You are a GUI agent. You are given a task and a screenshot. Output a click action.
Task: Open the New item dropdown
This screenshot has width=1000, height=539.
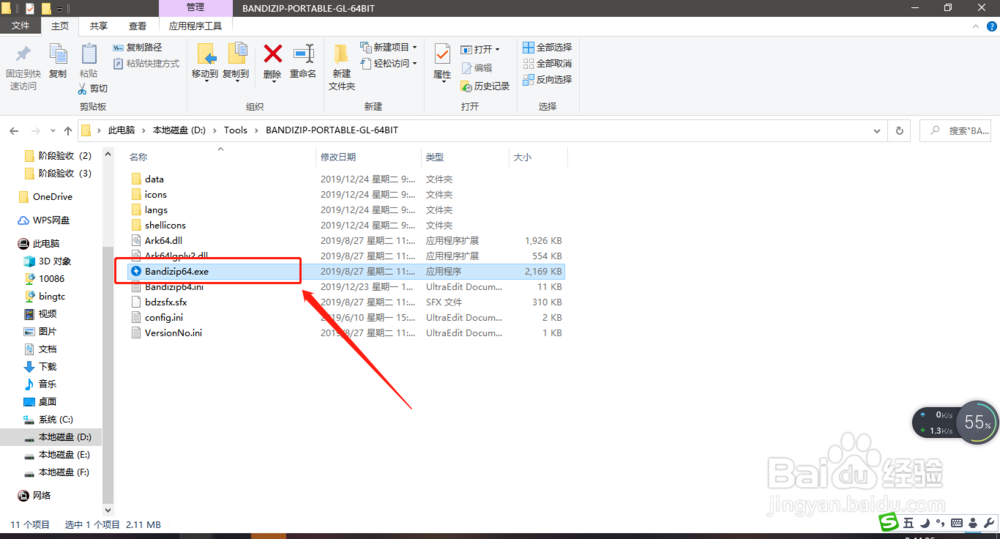point(388,47)
